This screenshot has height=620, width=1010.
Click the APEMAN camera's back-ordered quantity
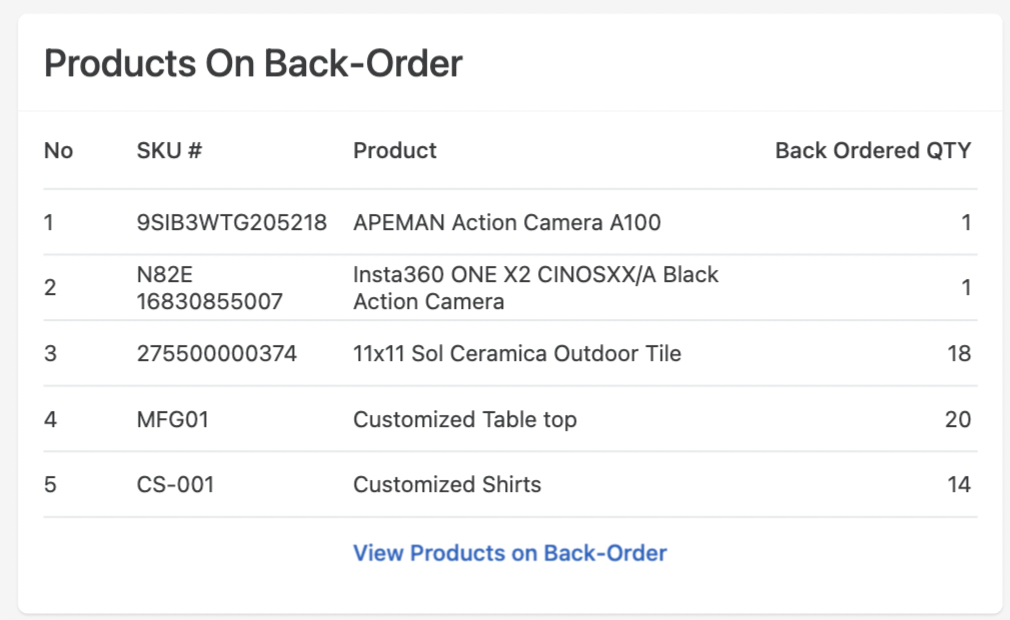pos(966,222)
